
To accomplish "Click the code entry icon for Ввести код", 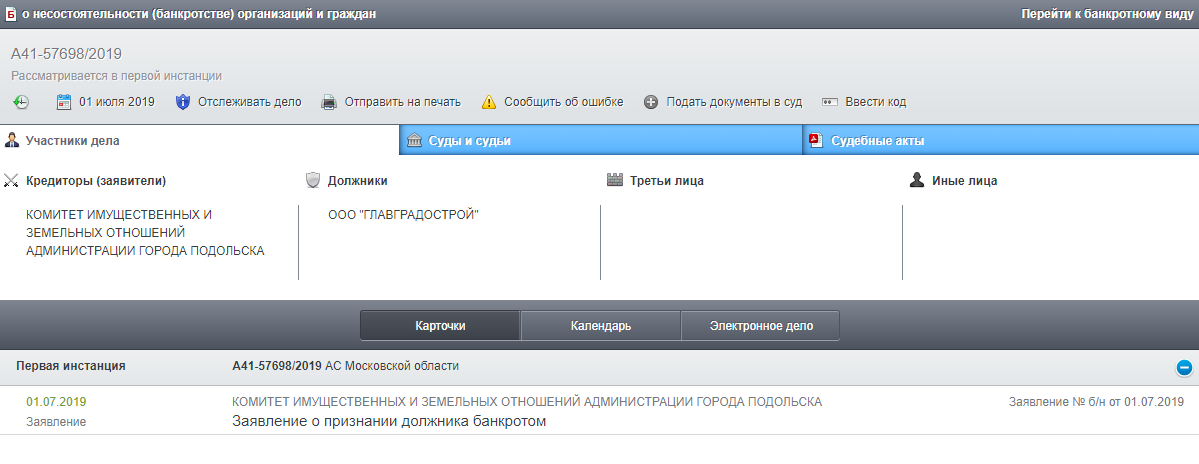I will [x=829, y=102].
